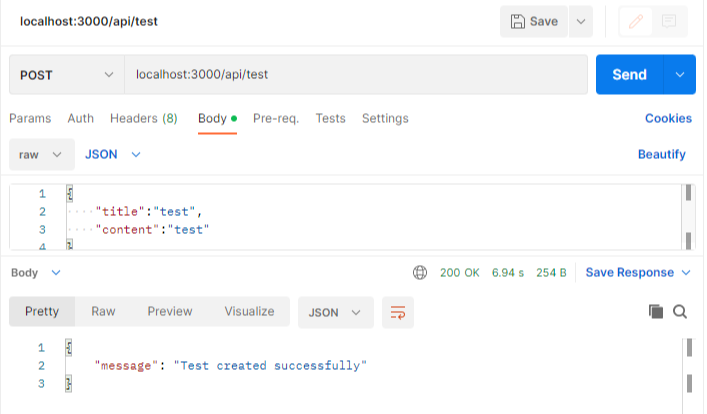Click the Send button
707x414 pixels.
(x=629, y=74)
